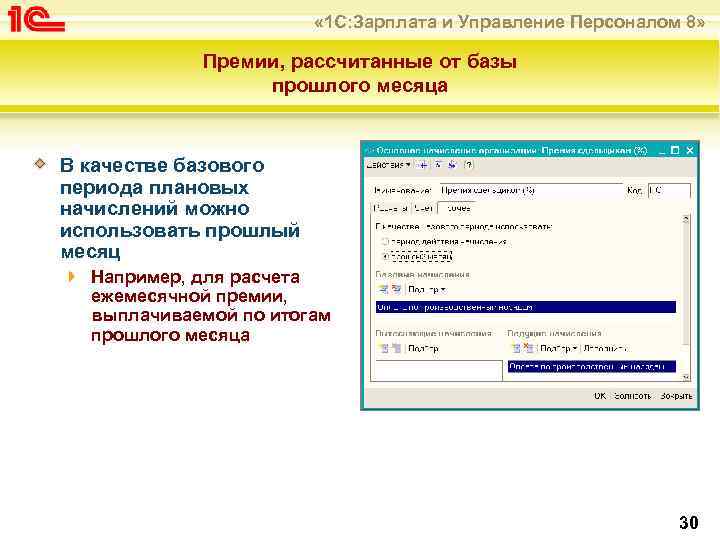Click add icon under Вытесняющие начисления

click(x=383, y=349)
